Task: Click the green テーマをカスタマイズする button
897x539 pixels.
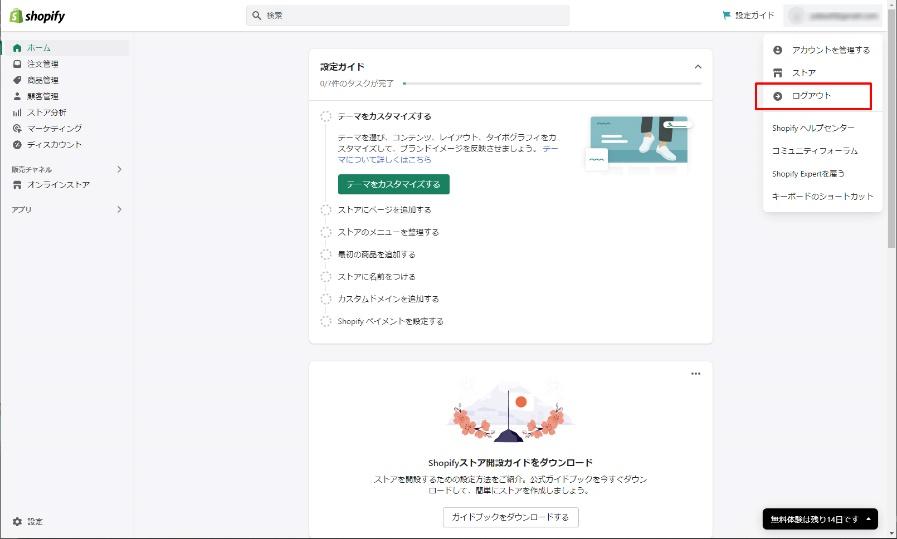Action: click(x=394, y=184)
